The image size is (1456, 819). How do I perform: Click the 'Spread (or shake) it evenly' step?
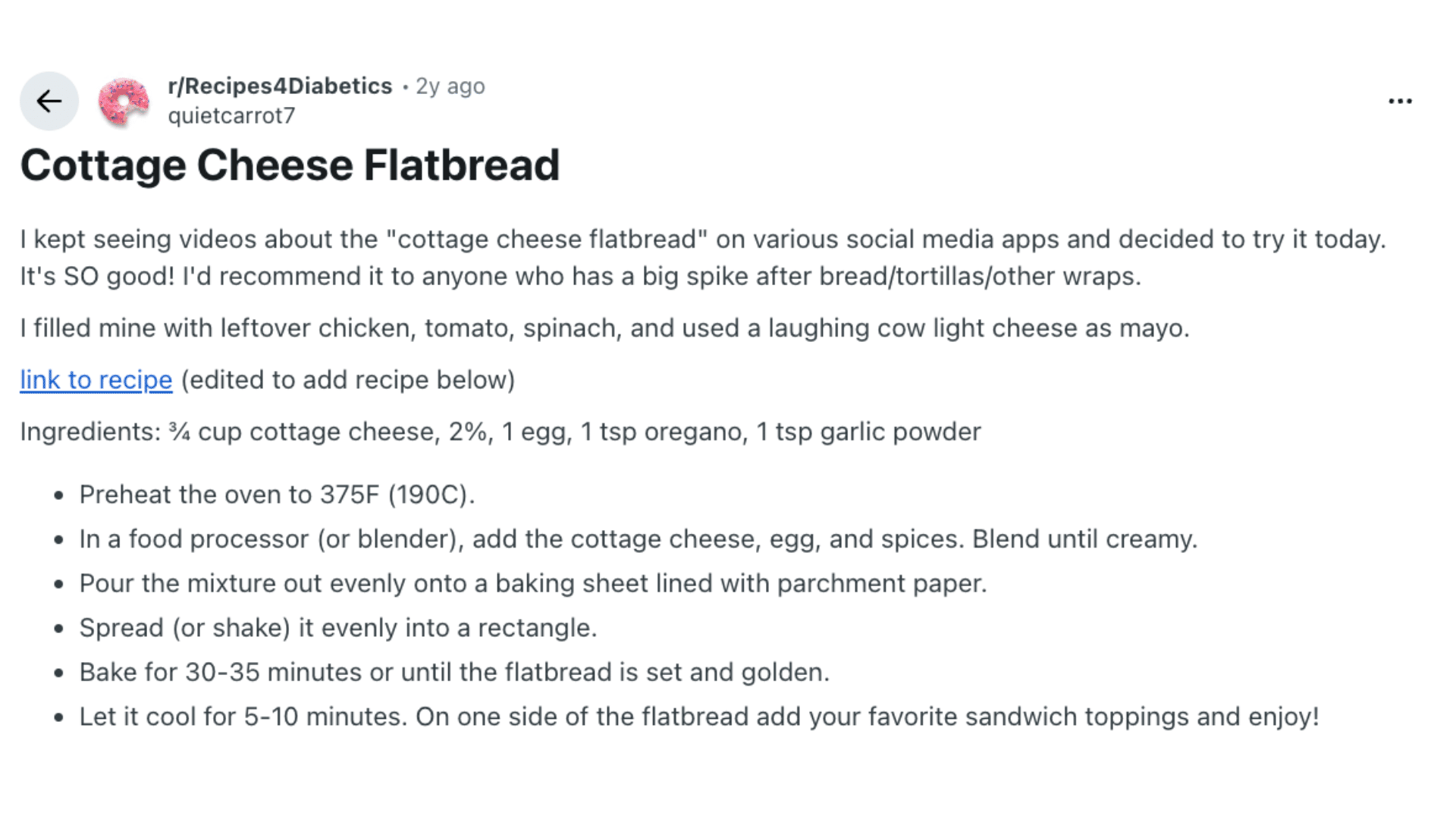[338, 628]
